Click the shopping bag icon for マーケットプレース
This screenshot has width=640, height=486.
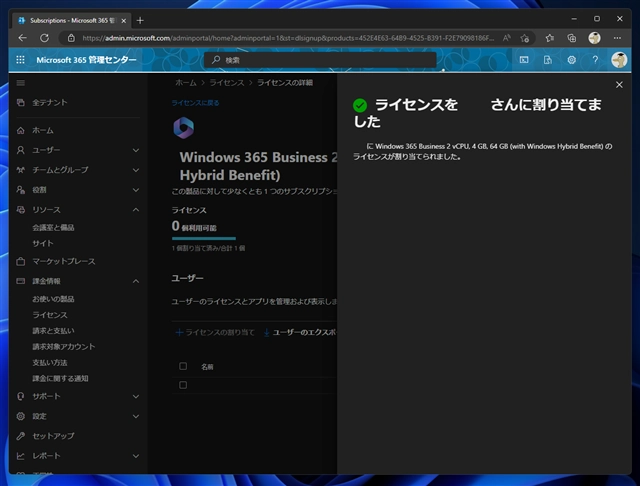(x=20, y=262)
